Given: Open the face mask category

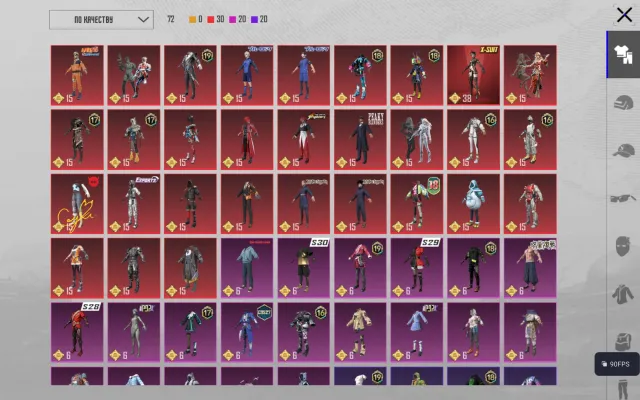Looking at the screenshot, I should point(623,246).
